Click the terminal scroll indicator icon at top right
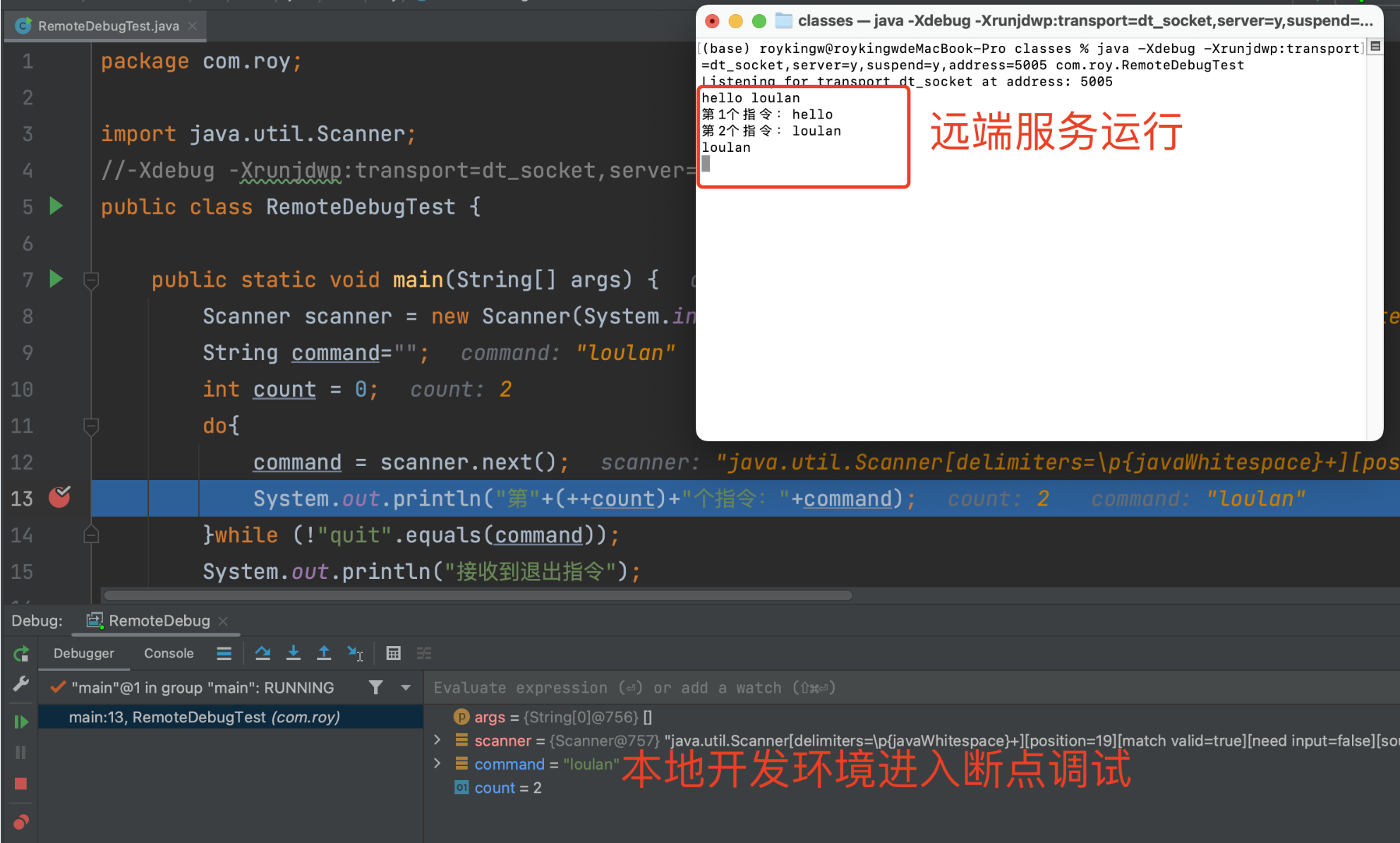This screenshot has width=1400, height=843. coord(1375,47)
